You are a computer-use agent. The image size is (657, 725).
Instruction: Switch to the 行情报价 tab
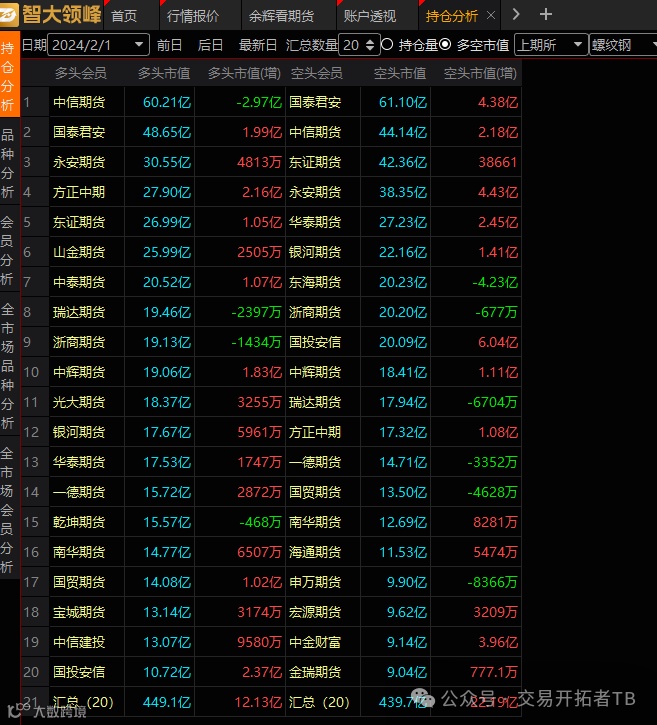[193, 16]
